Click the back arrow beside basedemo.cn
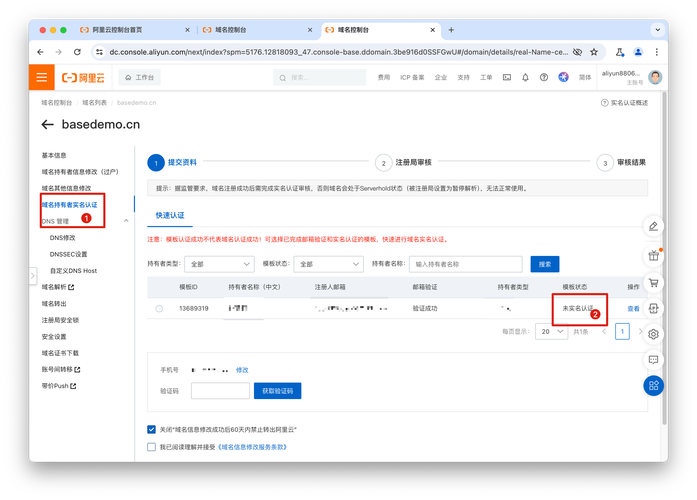 click(47, 125)
